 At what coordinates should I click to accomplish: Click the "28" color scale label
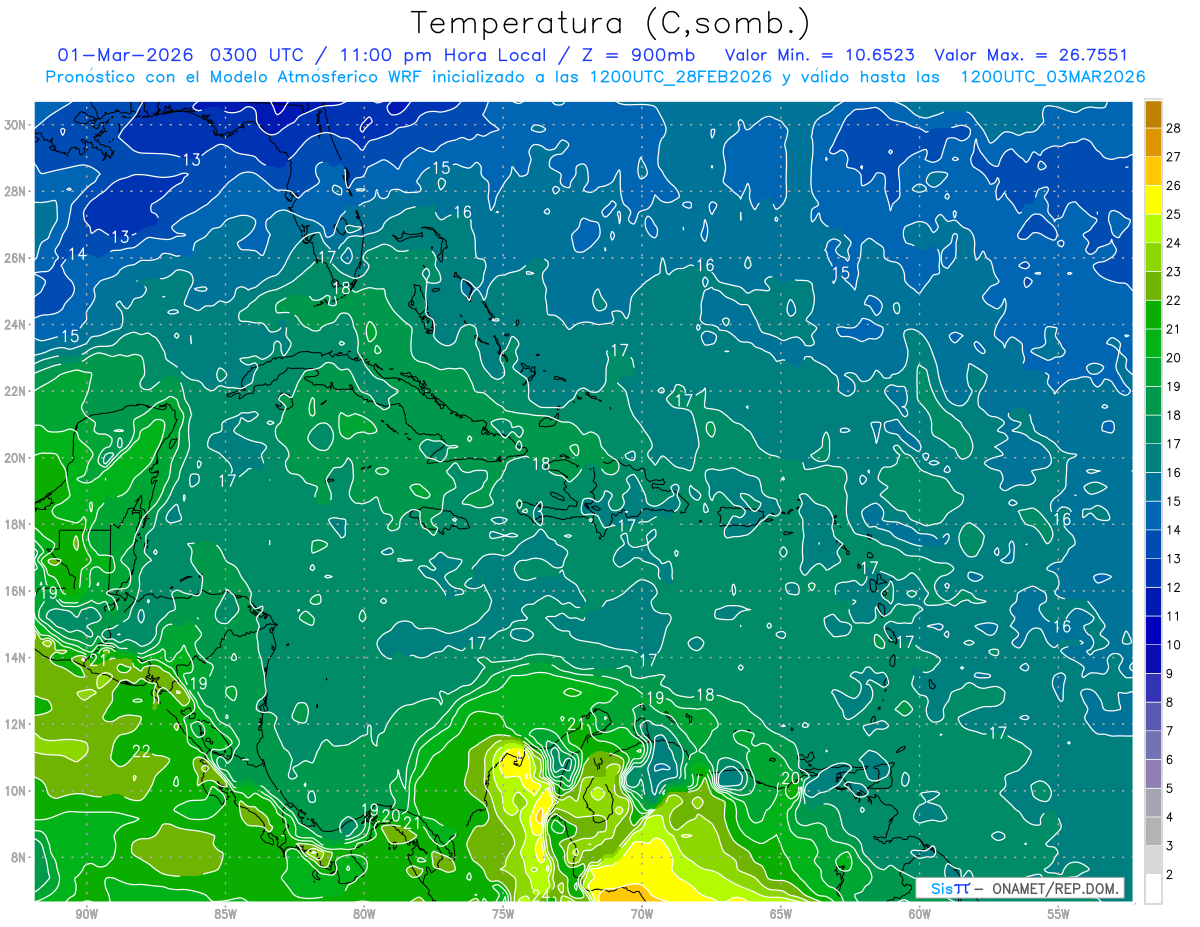click(1173, 127)
